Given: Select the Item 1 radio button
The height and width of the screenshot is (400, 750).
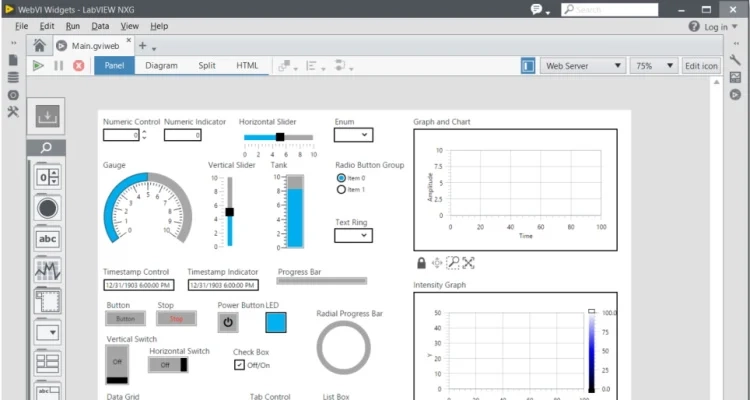Looking at the screenshot, I should pos(341,189).
